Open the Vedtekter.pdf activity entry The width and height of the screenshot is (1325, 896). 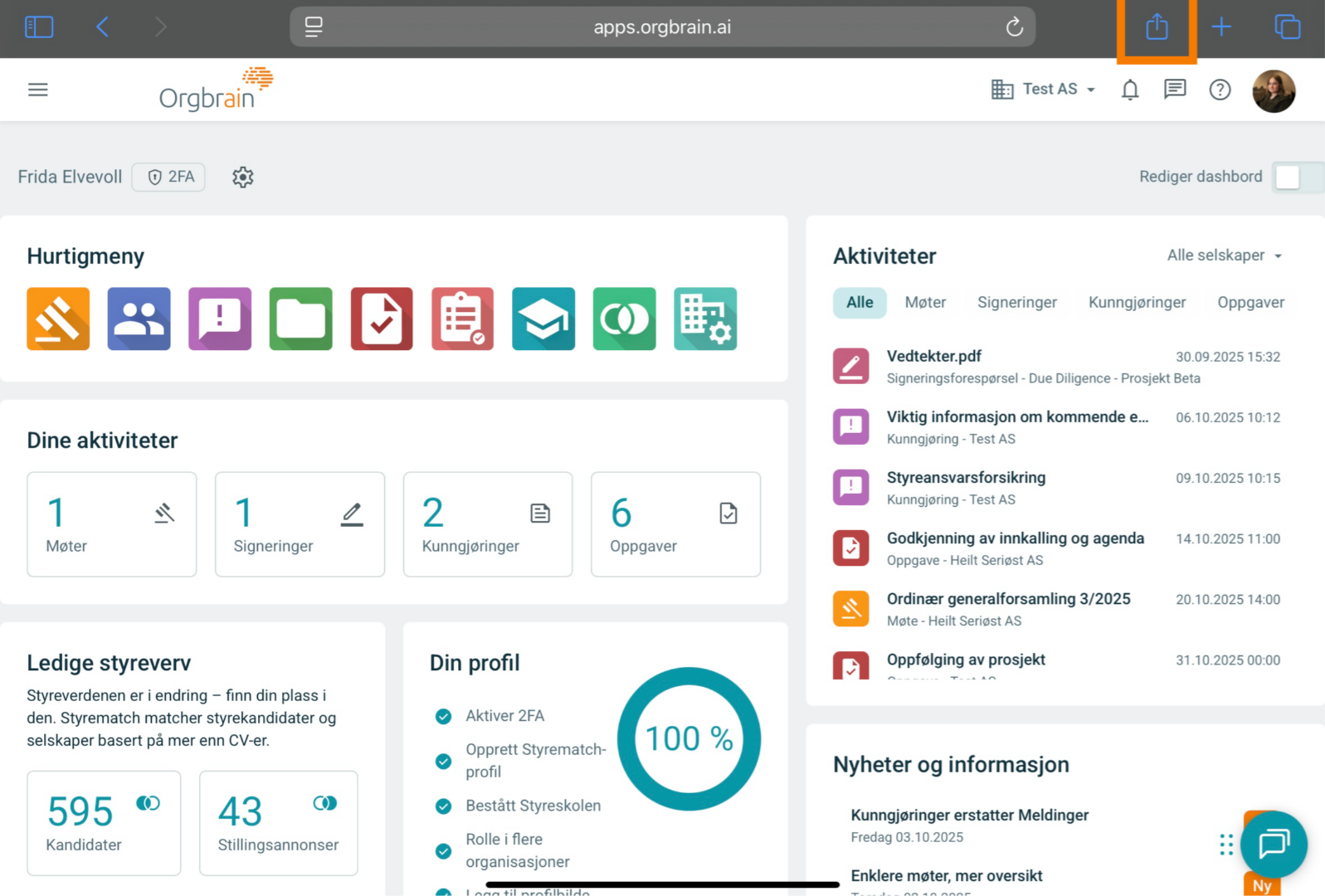click(933, 357)
